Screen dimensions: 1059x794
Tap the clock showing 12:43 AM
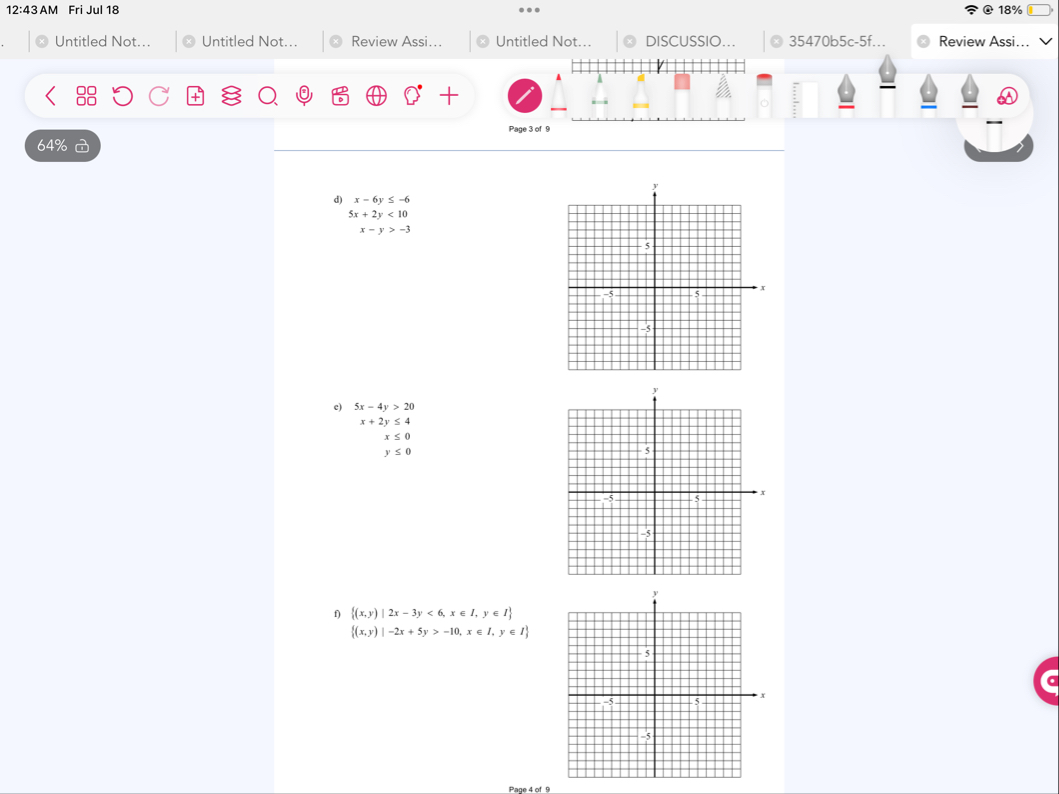point(32,10)
